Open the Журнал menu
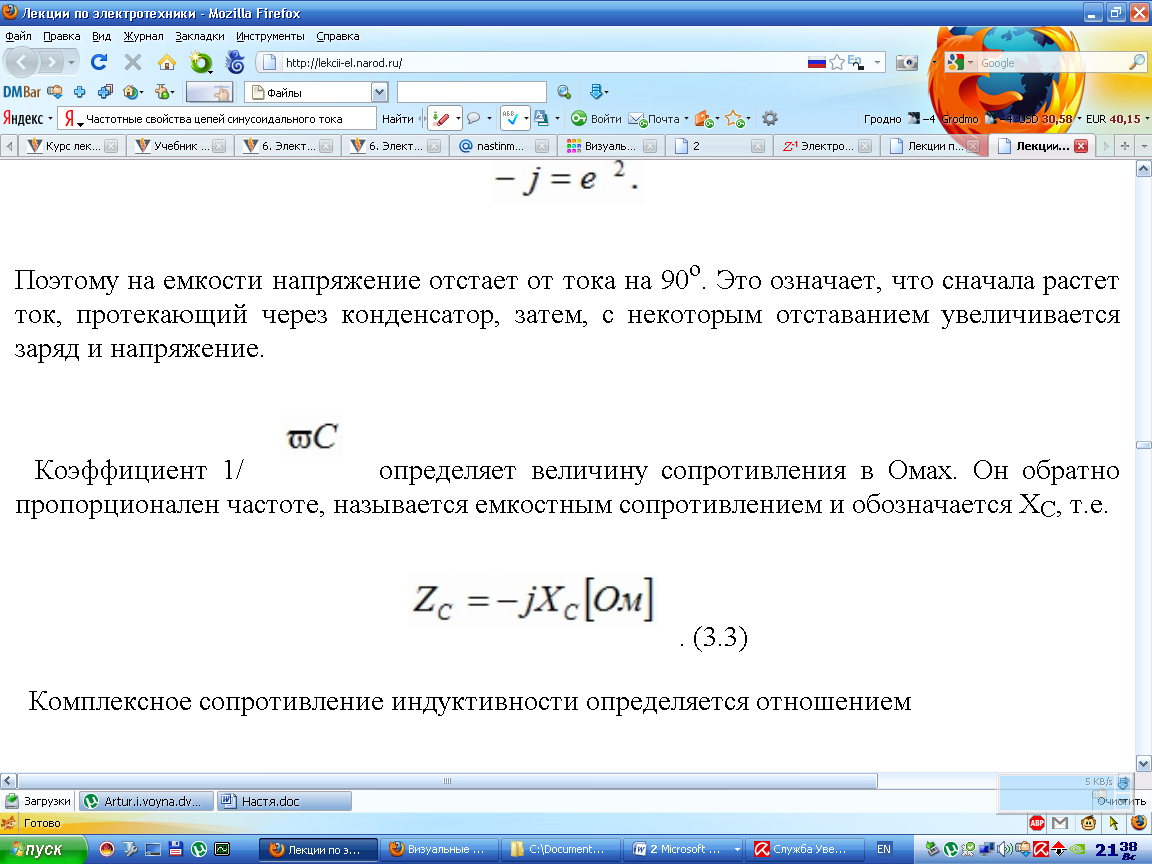 (143, 36)
